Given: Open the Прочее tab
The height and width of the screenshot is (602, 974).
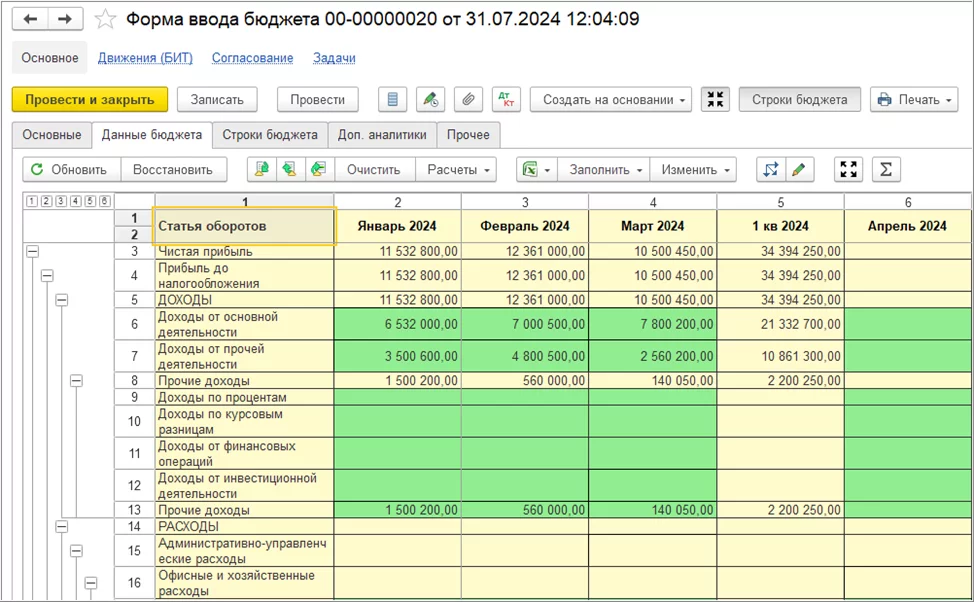Looking at the screenshot, I should pos(468,135).
